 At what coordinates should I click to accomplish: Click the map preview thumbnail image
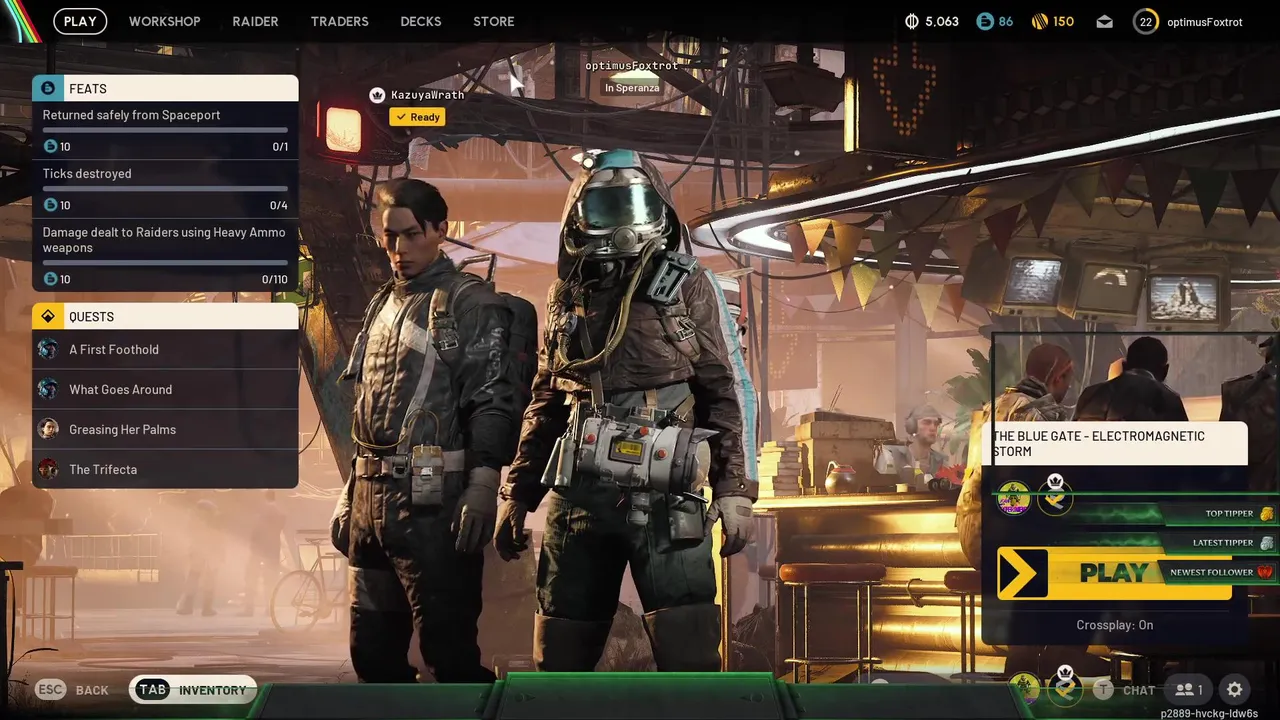coord(1137,378)
